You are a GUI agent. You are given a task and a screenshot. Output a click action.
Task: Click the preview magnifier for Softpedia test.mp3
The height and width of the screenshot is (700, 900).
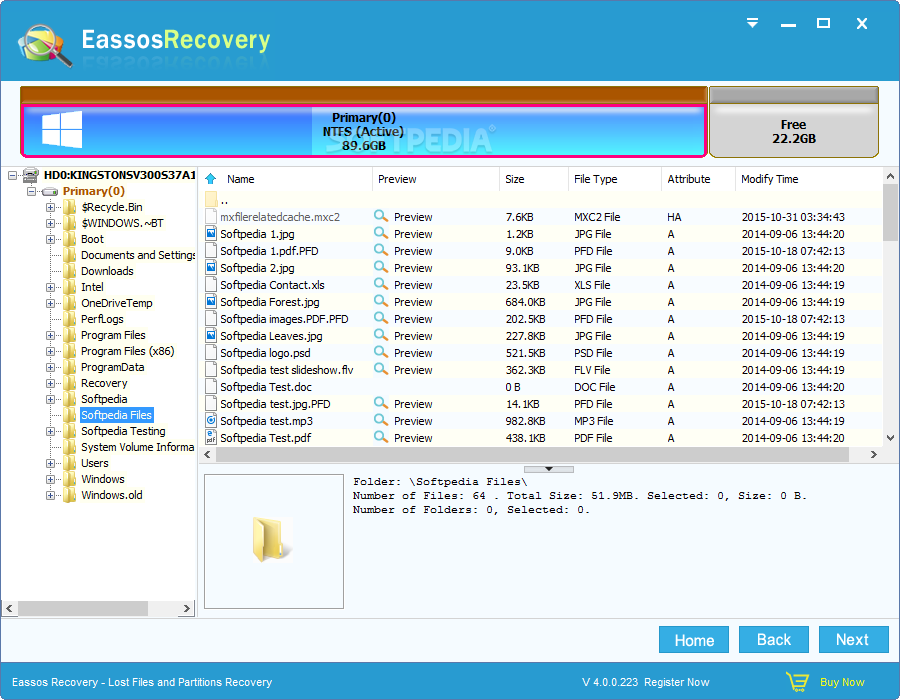click(x=381, y=420)
